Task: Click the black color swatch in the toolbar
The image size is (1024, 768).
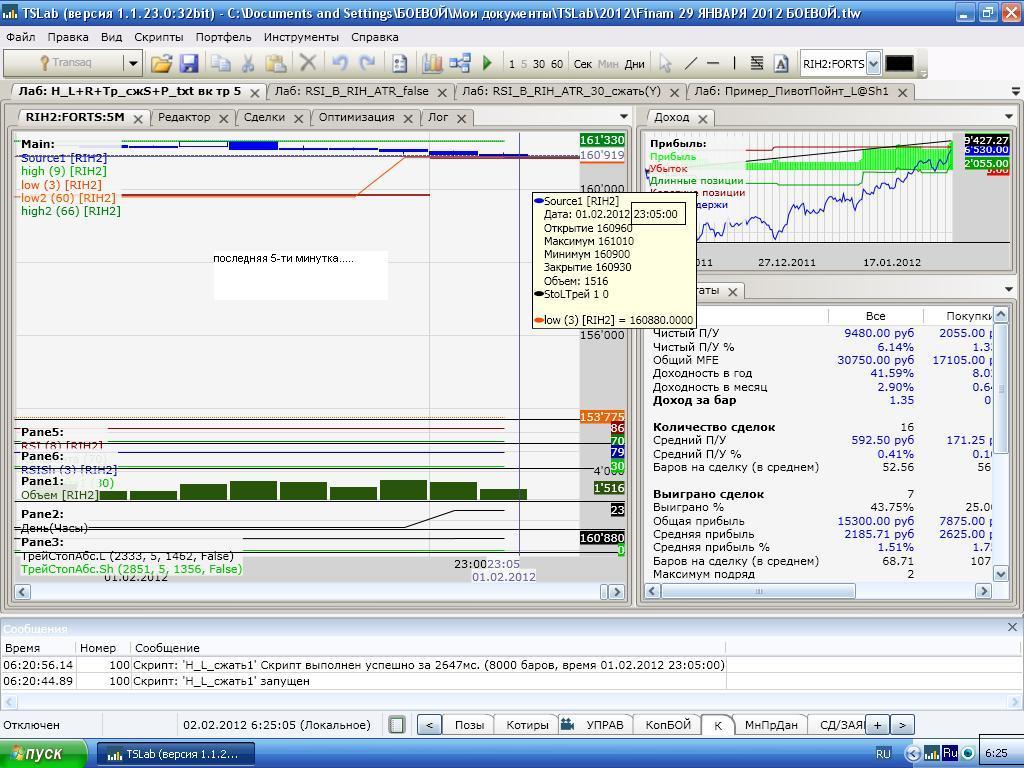Action: 899,63
